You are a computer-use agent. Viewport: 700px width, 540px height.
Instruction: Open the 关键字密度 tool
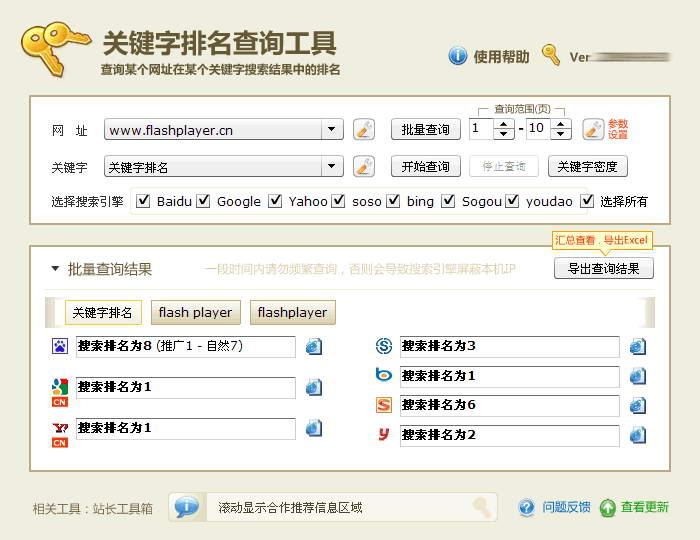[588, 166]
